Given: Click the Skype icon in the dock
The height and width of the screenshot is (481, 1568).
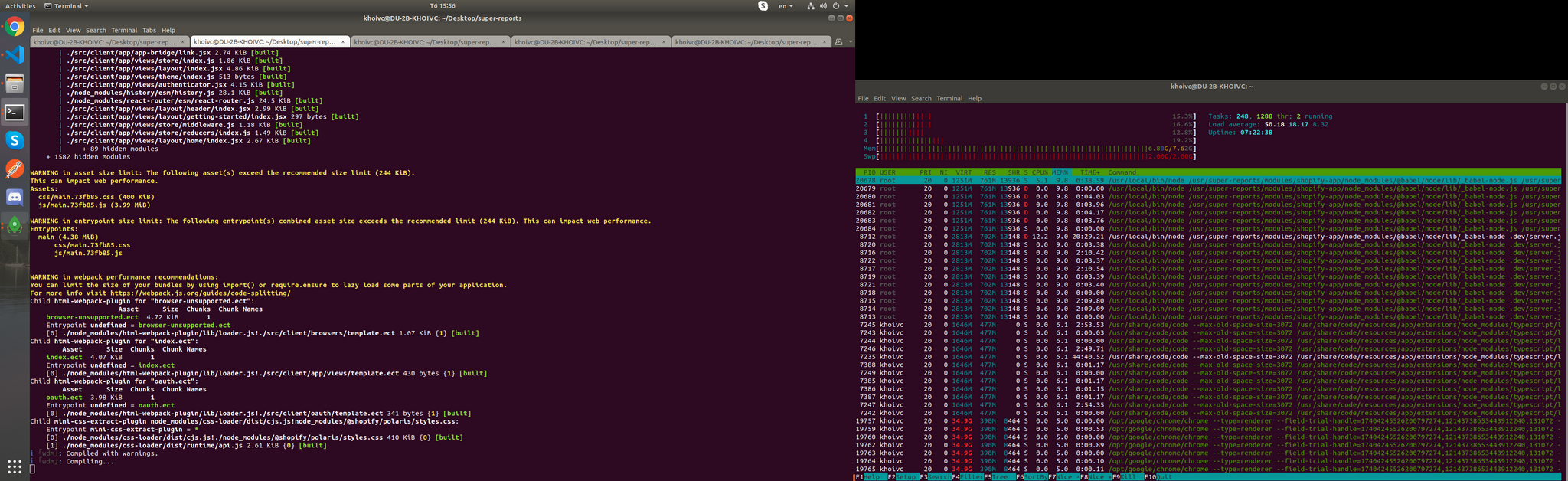Looking at the screenshot, I should [x=15, y=140].
